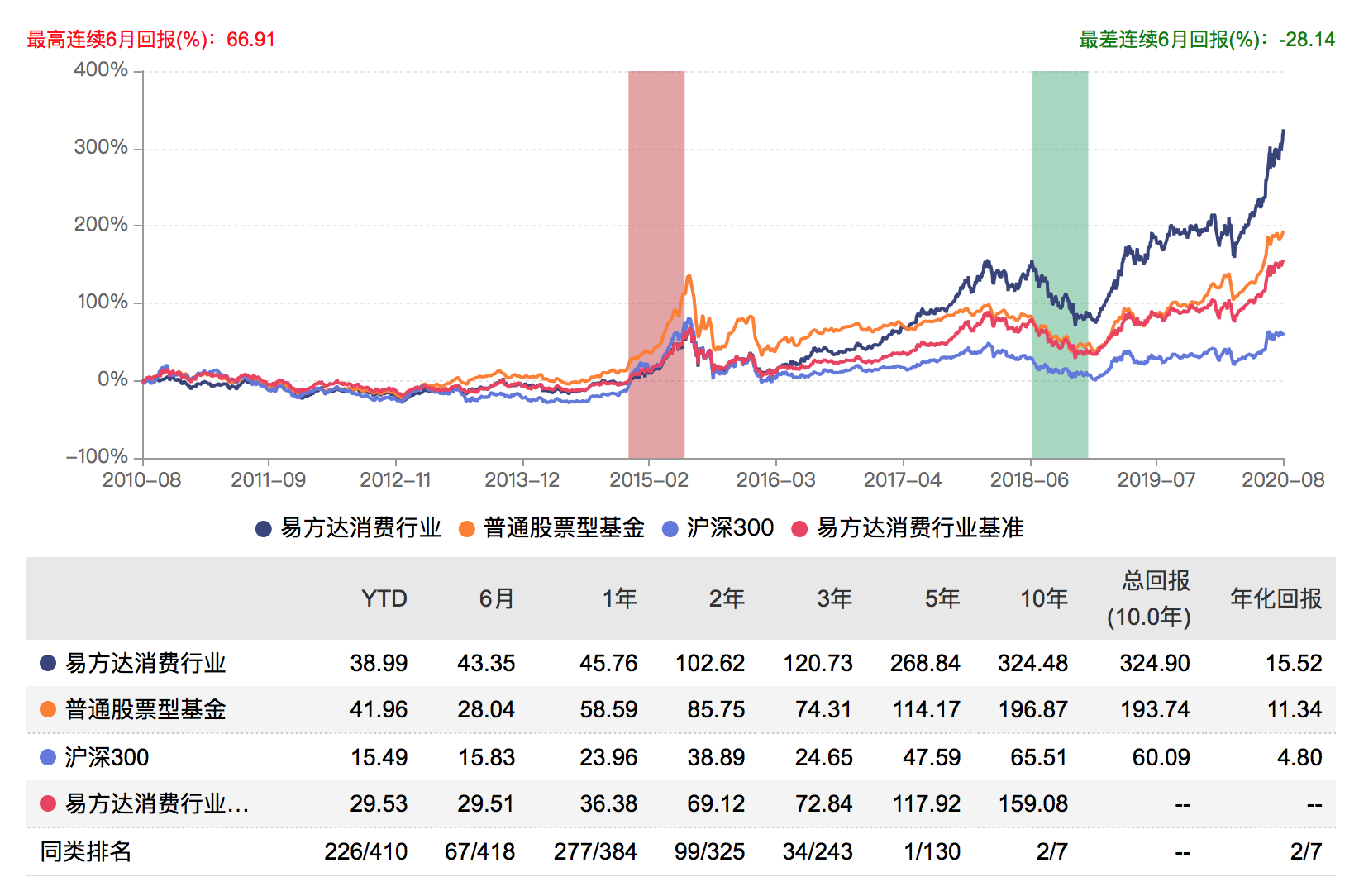Viewport: 1359px width, 896px height.
Task: Select the 1年 column header
Action: pos(619,598)
